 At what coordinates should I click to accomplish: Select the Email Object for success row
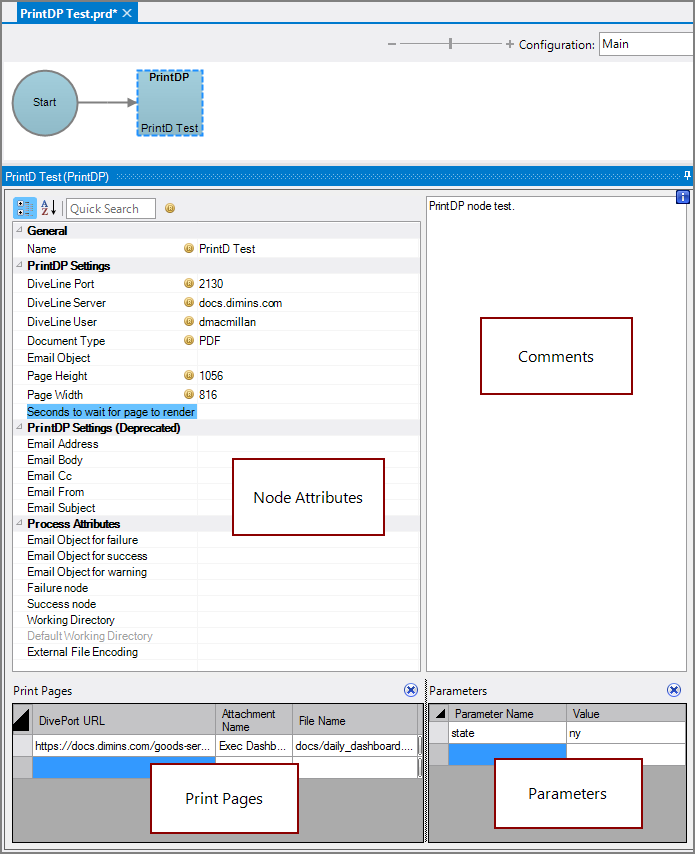pyautogui.click(x=216, y=556)
